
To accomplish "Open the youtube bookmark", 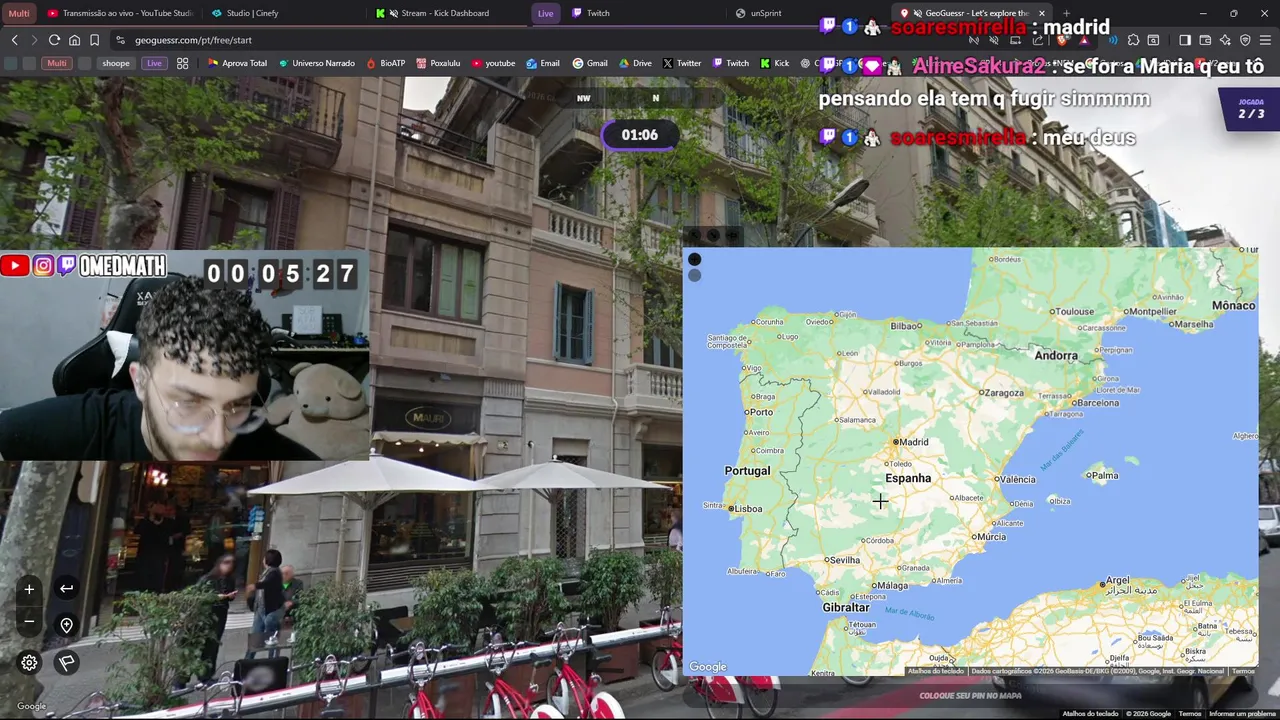I will coord(493,63).
